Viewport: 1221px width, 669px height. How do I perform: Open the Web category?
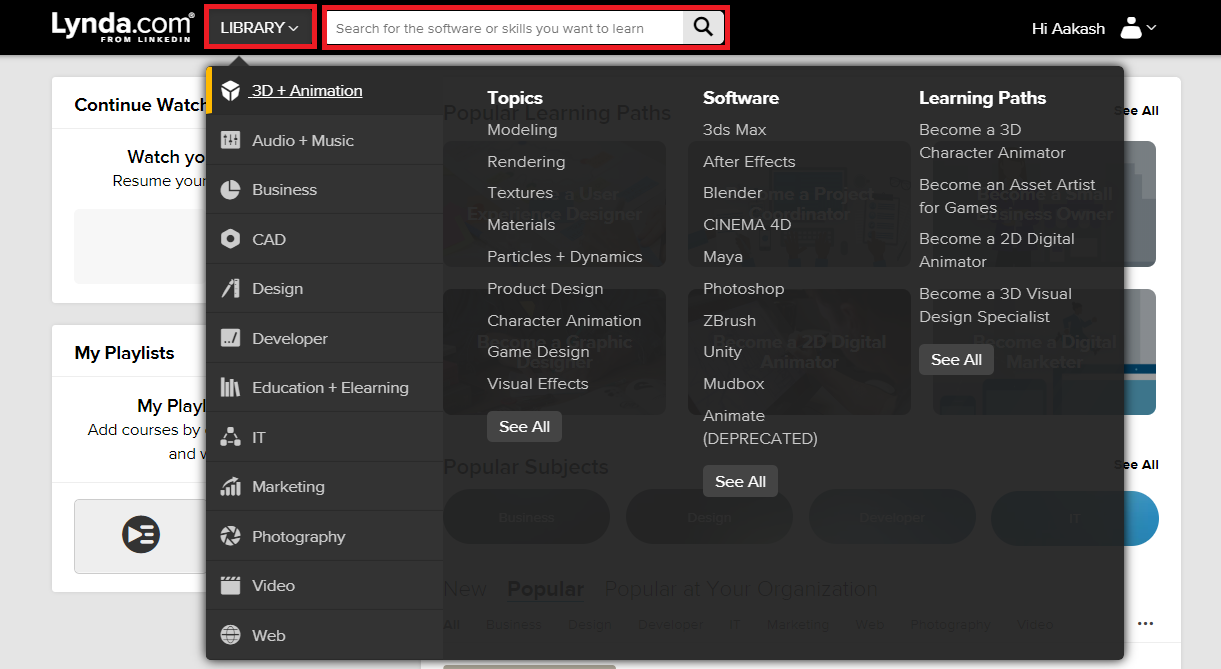[x=324, y=635]
